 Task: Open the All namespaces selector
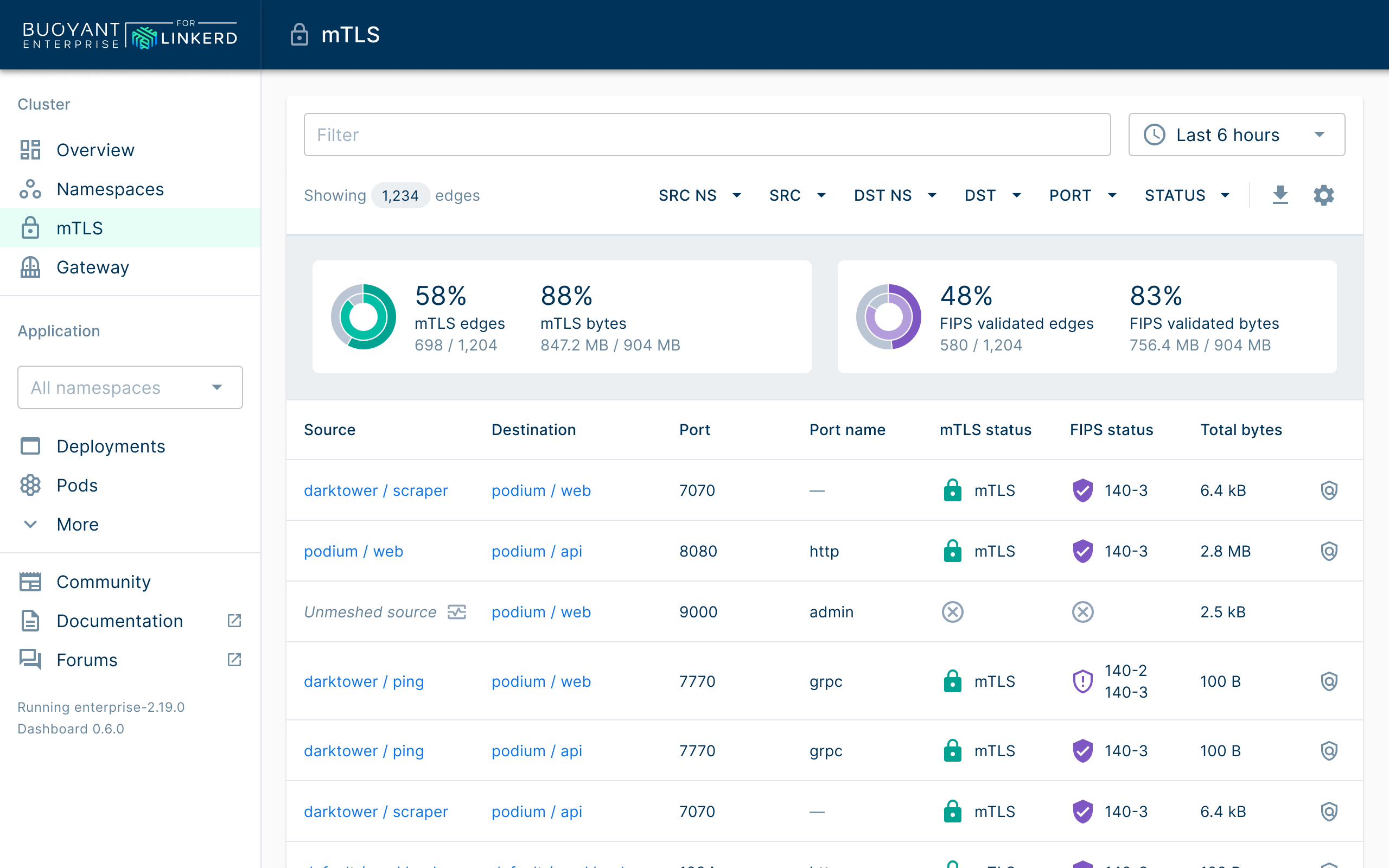click(130, 387)
